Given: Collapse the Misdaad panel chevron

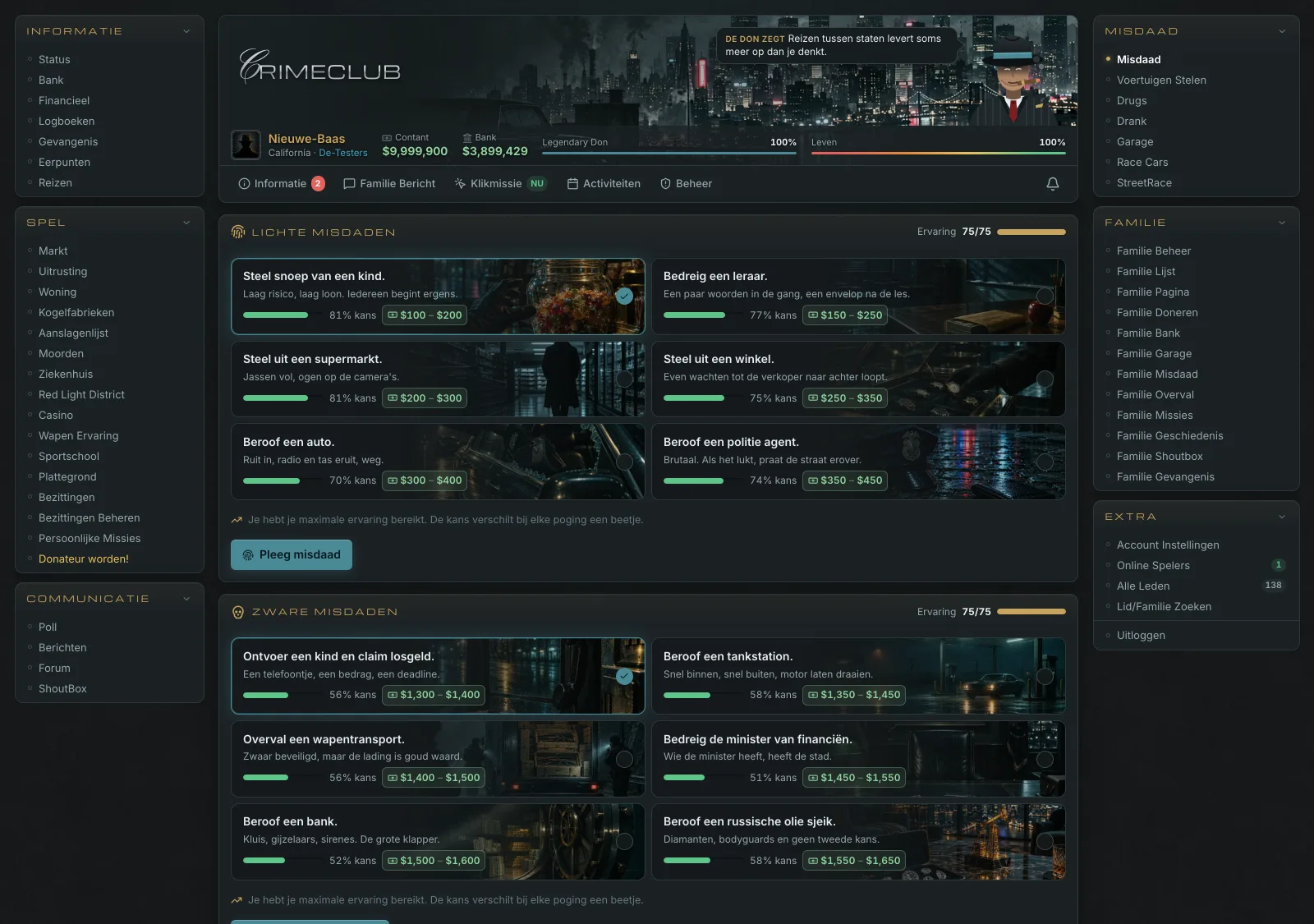Looking at the screenshot, I should pyautogui.click(x=1282, y=31).
